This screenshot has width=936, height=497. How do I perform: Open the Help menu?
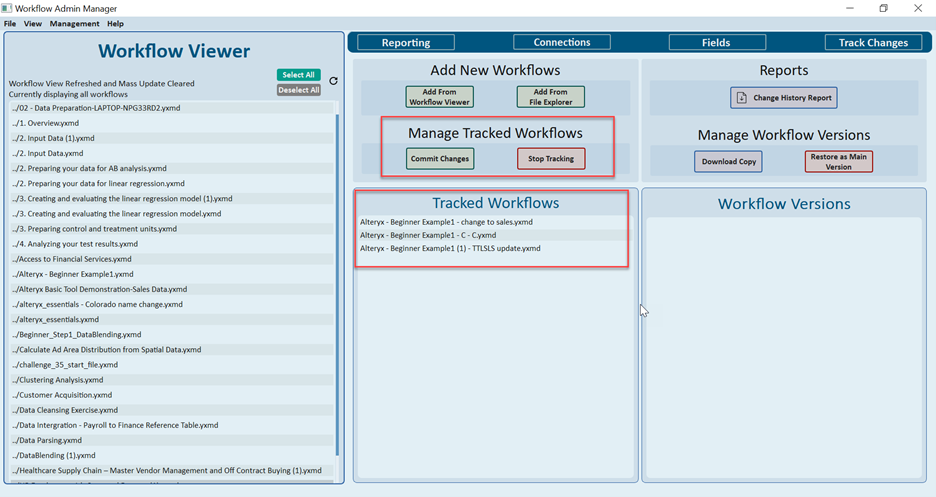pos(115,23)
